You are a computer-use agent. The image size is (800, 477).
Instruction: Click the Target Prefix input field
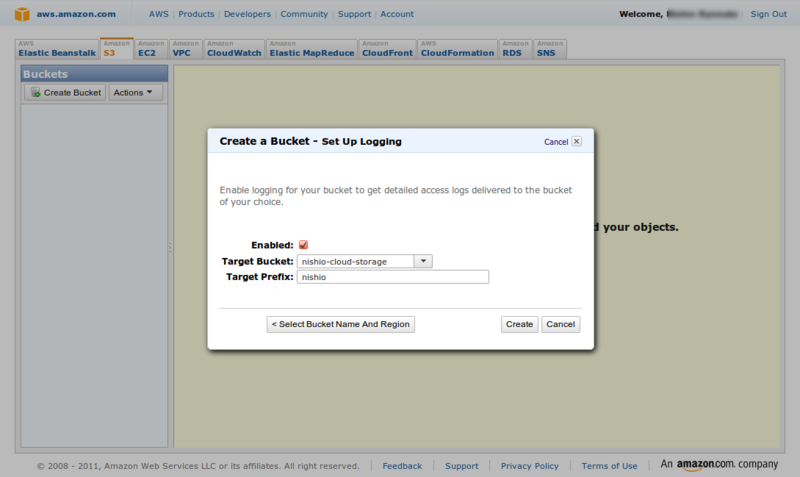point(393,277)
